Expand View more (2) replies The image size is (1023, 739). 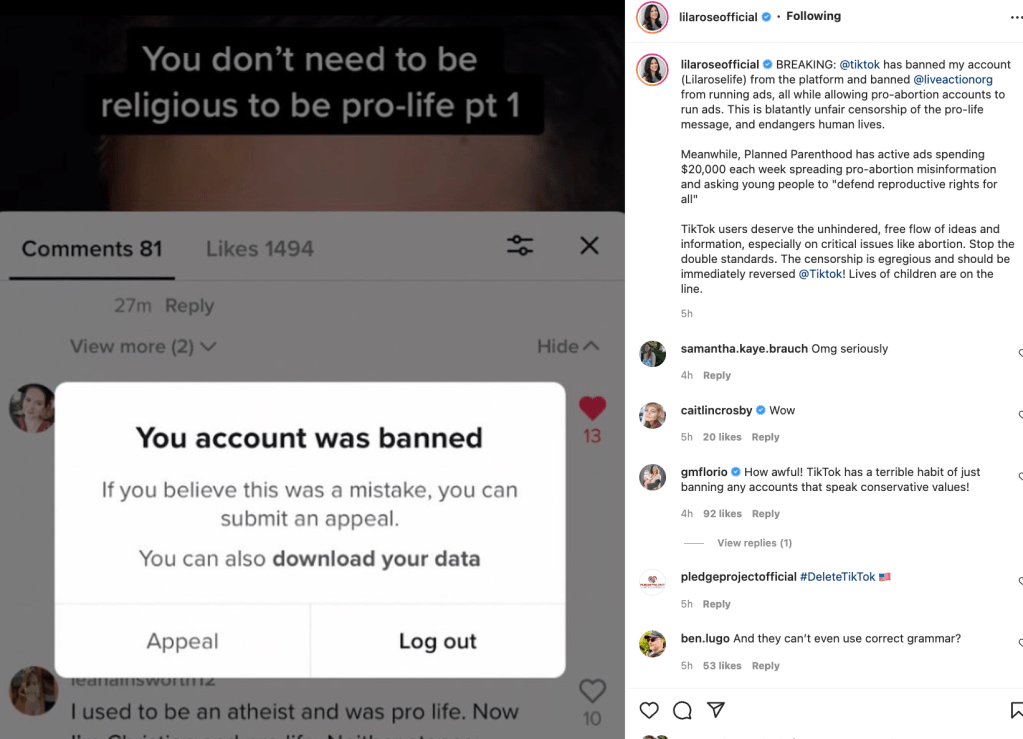pos(143,347)
